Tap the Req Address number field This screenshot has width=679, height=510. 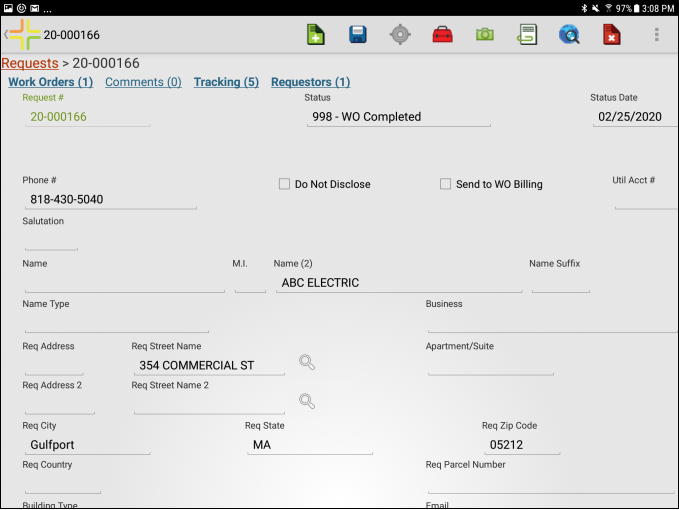tap(54, 366)
